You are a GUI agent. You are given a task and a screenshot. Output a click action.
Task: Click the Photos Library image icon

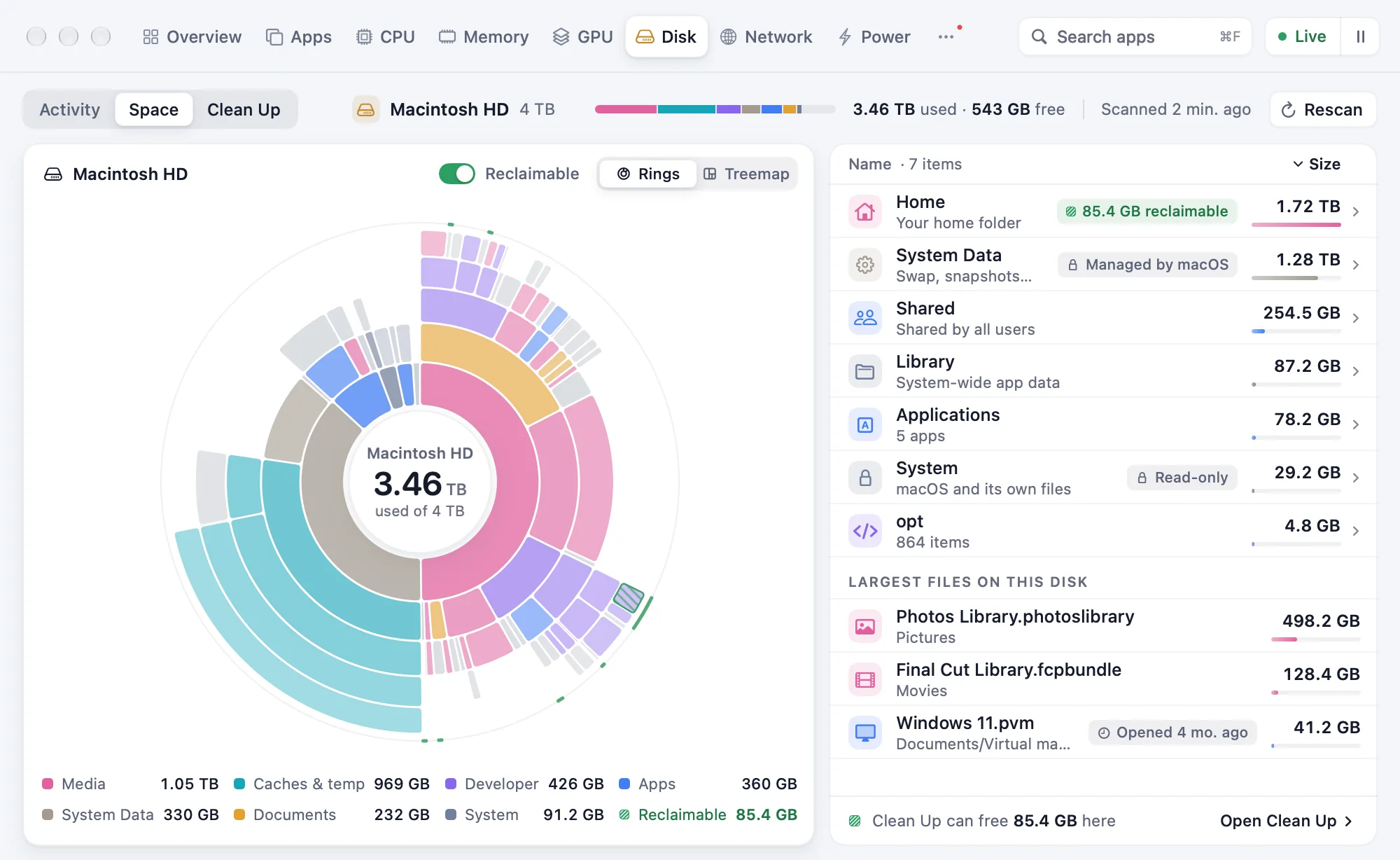[x=865, y=626]
